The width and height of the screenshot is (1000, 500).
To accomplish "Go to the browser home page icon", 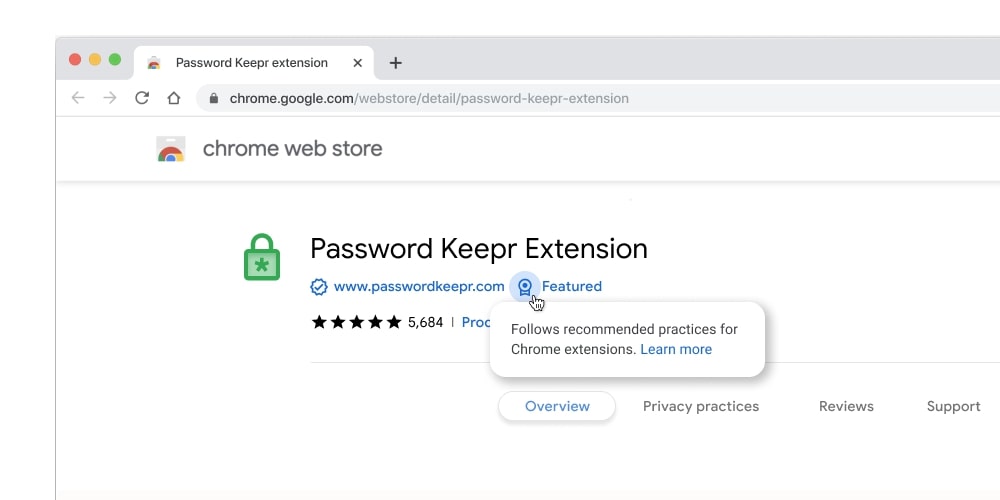I will (174, 98).
